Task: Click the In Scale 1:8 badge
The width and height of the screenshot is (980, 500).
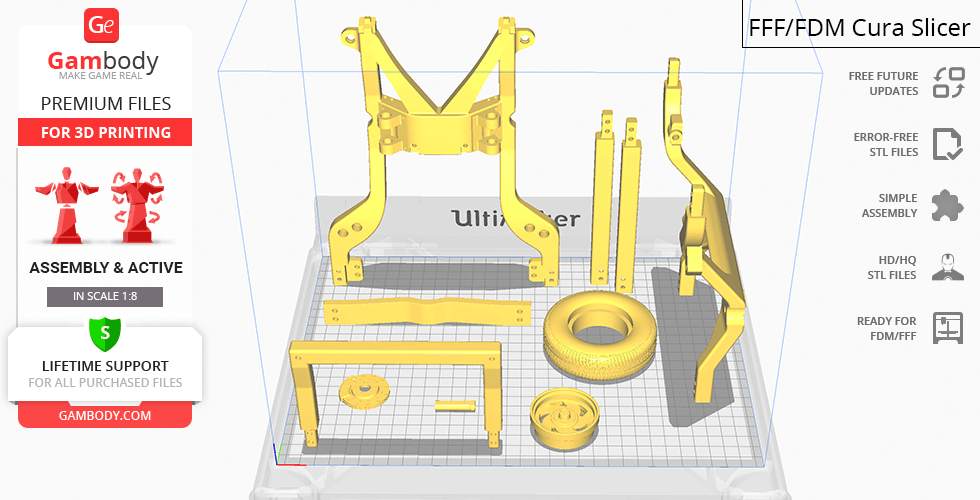Action: pyautogui.click(x=104, y=297)
